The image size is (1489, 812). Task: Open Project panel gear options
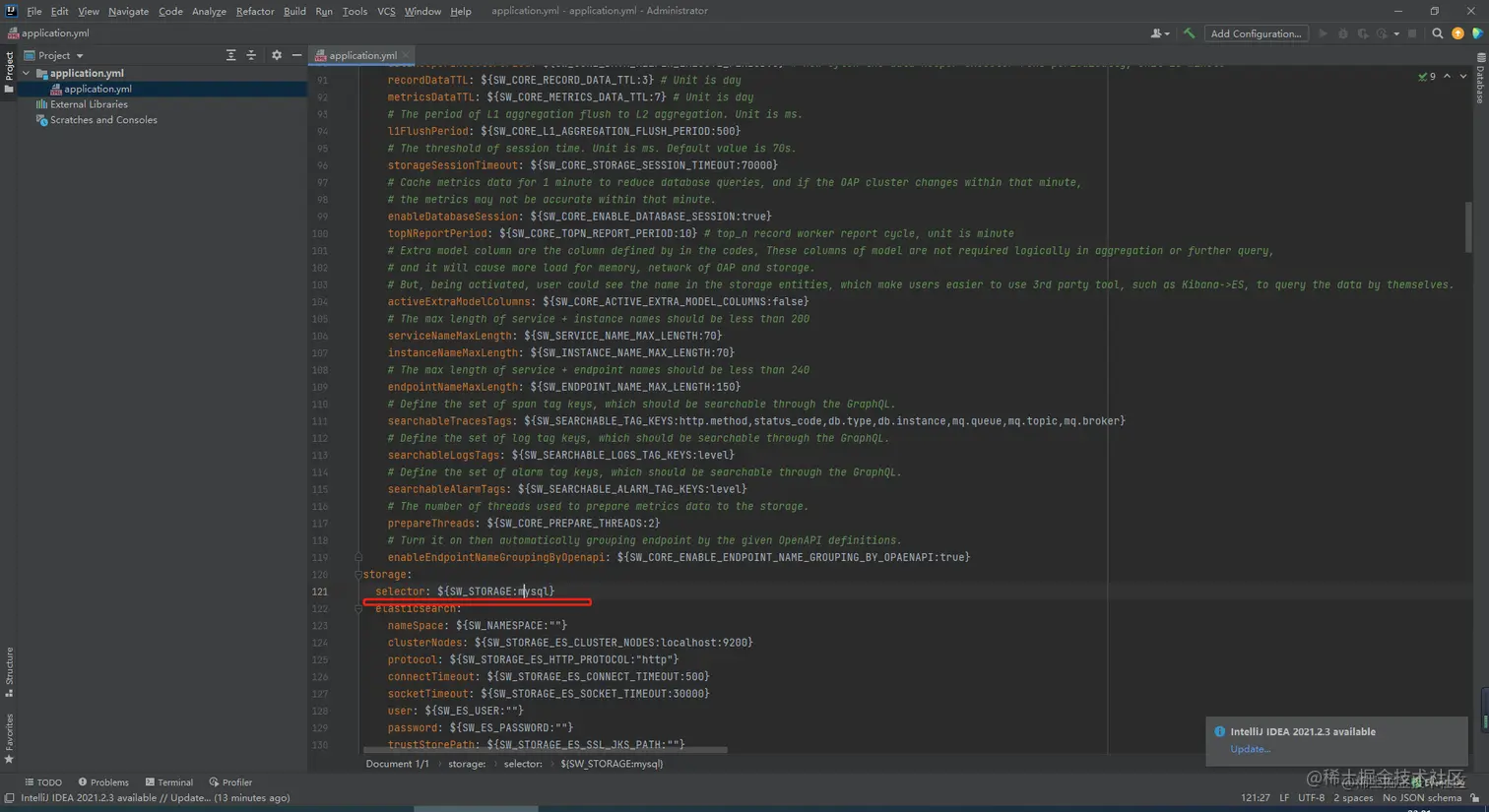pyautogui.click(x=277, y=55)
